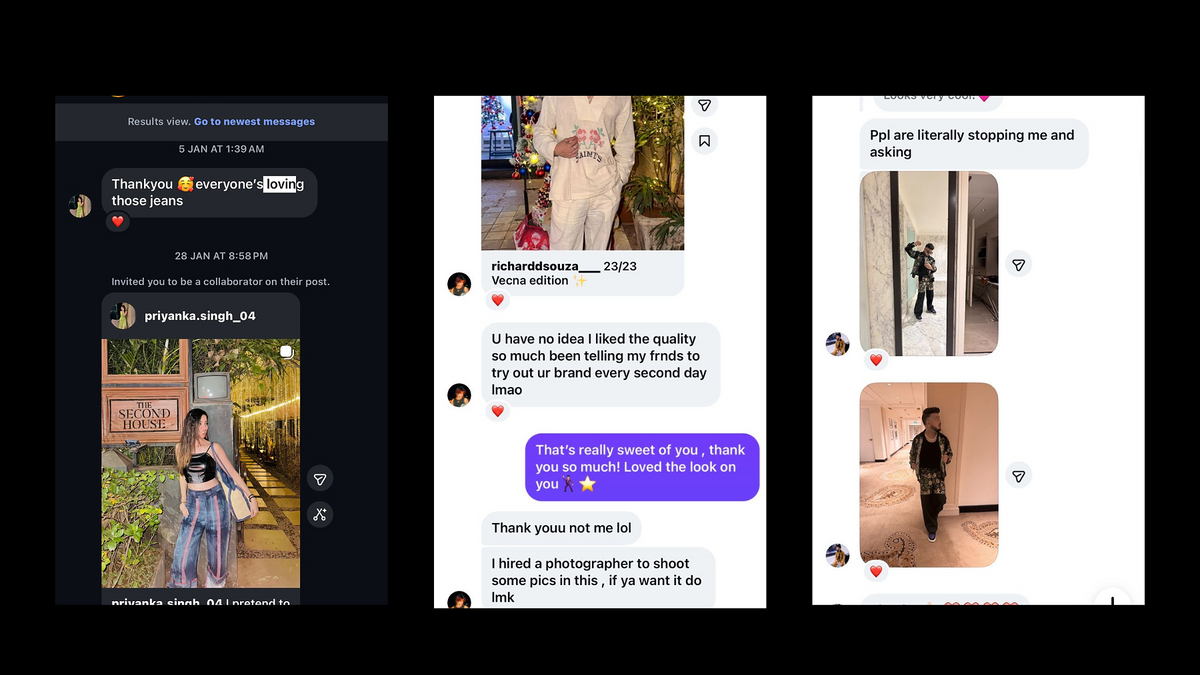
Task: Tap the remix icon below share on priyanka's post
Action: 319,514
